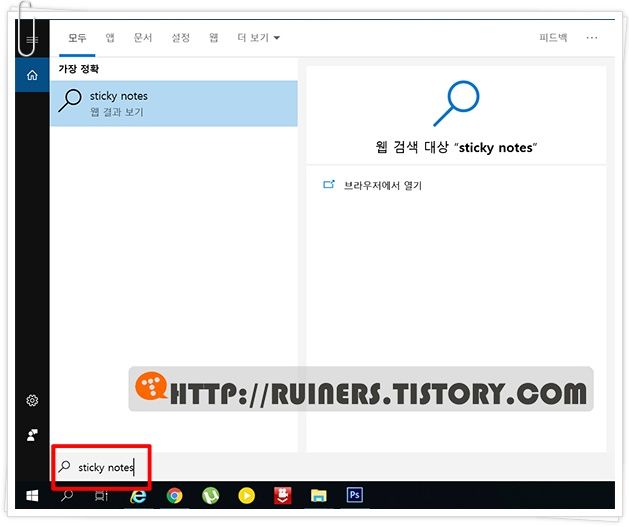Click the 웹 결과 보기 subtitle text
The height and width of the screenshot is (527, 629).
pyautogui.click(x=117, y=112)
